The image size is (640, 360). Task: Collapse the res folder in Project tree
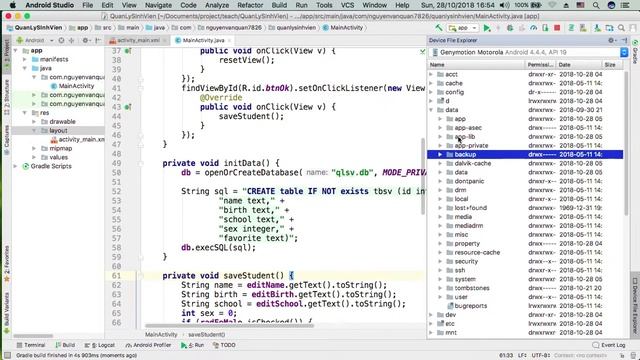pos(25,113)
